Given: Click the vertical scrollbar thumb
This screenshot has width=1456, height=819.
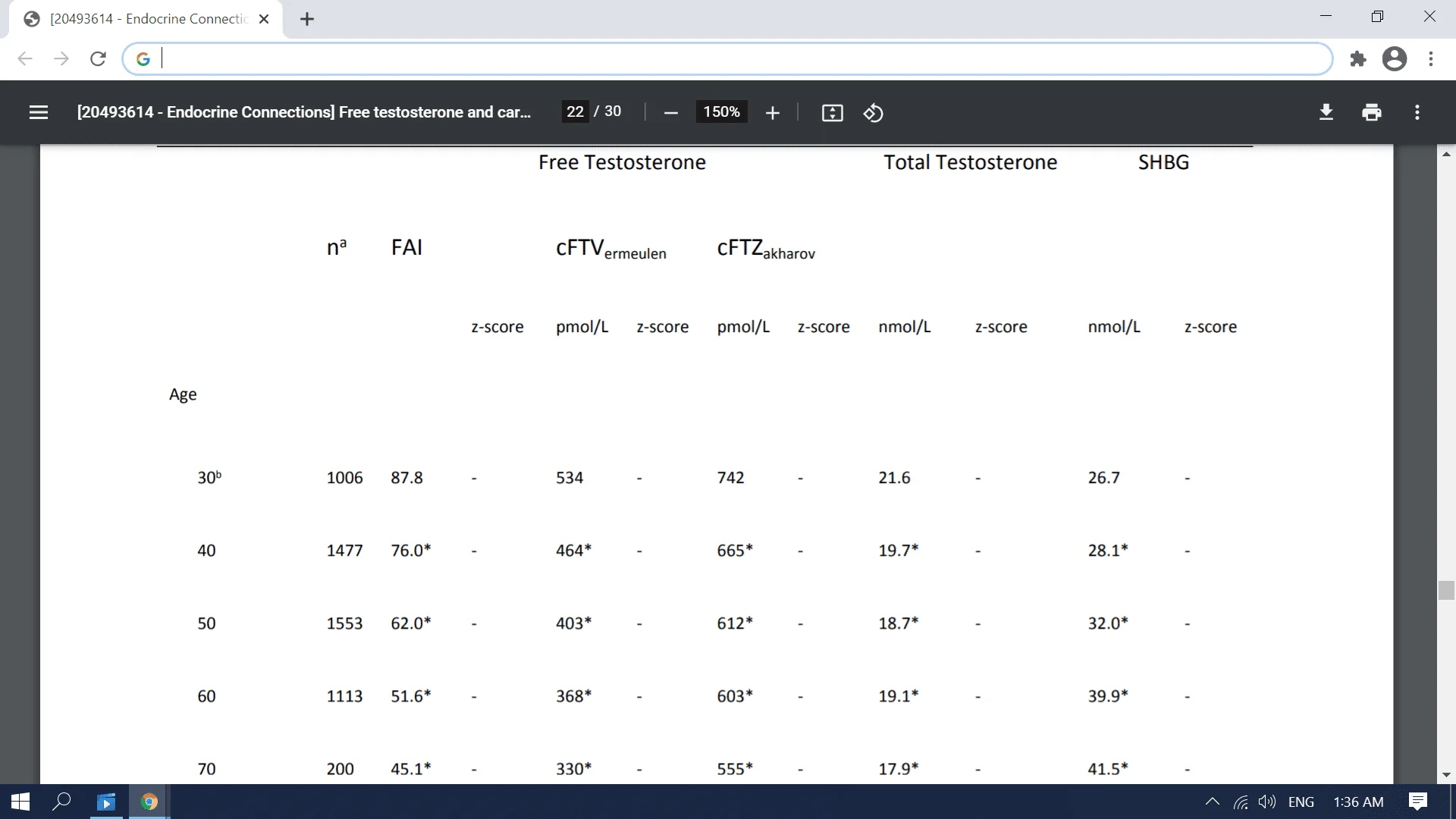Looking at the screenshot, I should coord(1446,590).
